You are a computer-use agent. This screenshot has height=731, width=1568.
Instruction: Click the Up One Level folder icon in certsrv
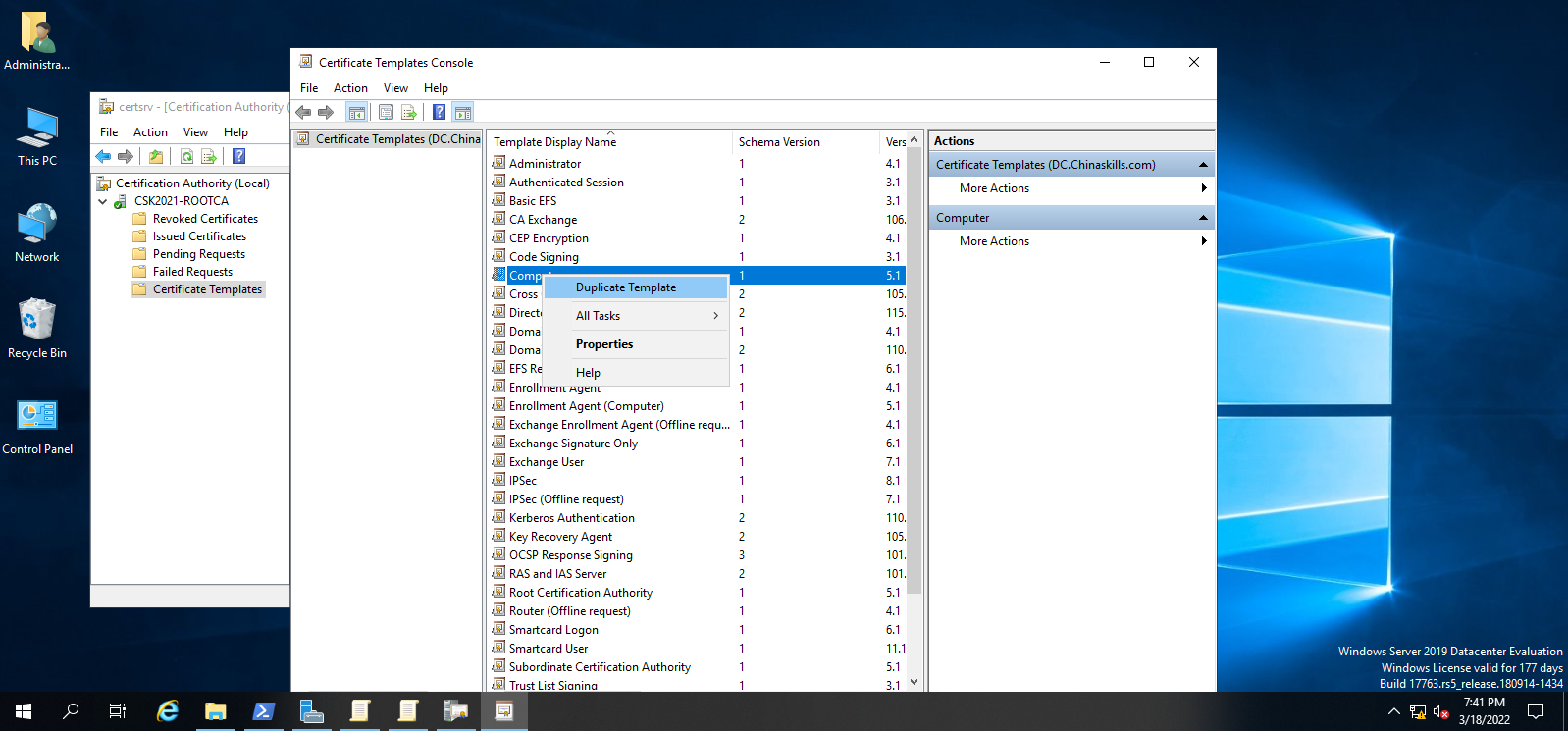tap(156, 156)
